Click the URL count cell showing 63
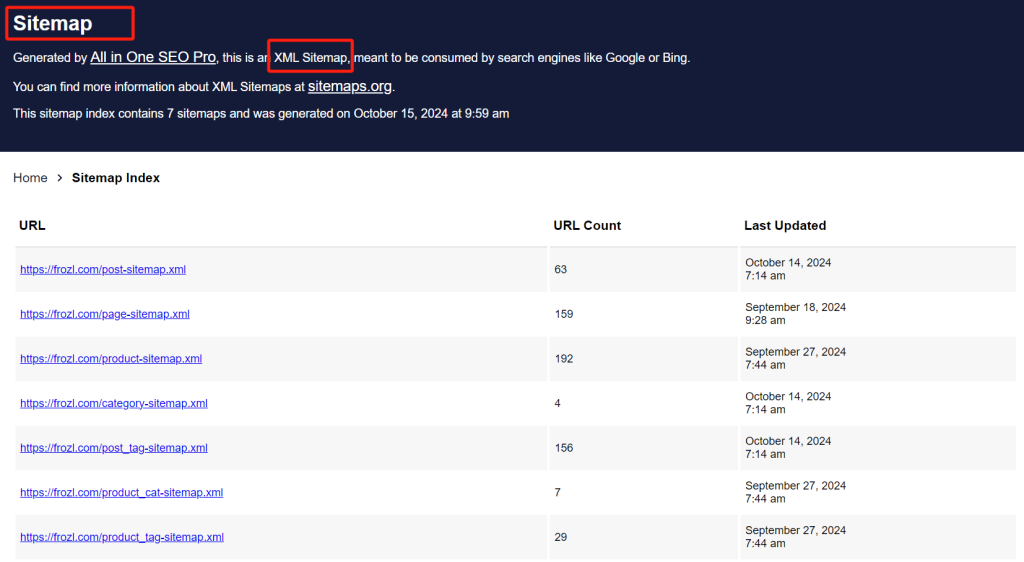 click(561, 270)
